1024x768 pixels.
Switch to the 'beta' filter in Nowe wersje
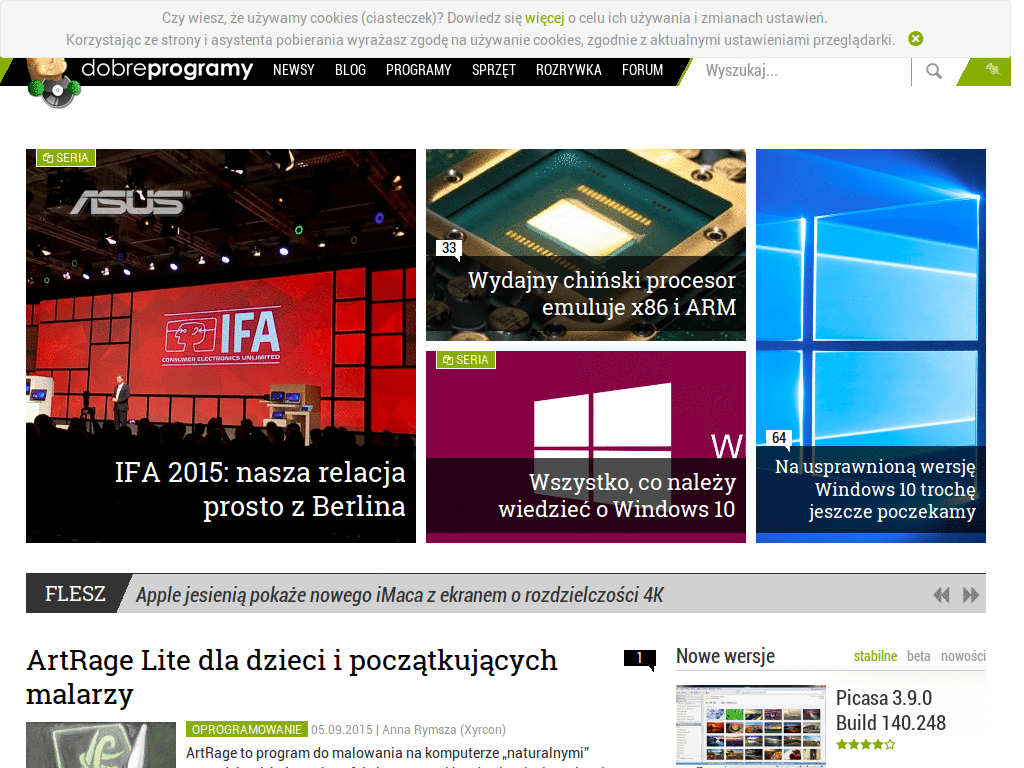pos(917,656)
